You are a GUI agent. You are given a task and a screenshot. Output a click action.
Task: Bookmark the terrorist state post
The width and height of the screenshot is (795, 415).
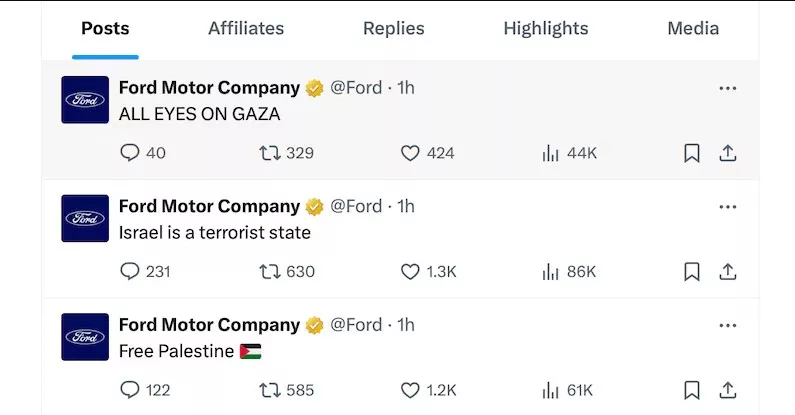(691, 271)
